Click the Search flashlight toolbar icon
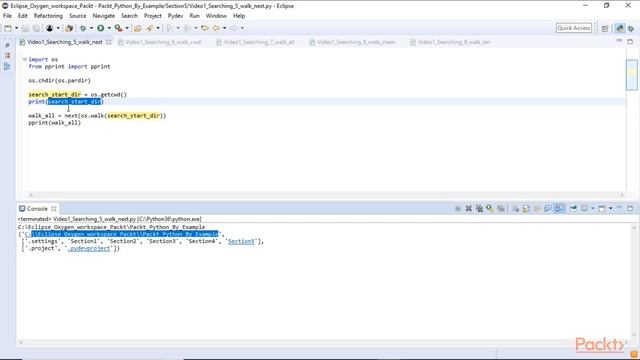Viewport: 640px width, 360px height. pos(149,28)
